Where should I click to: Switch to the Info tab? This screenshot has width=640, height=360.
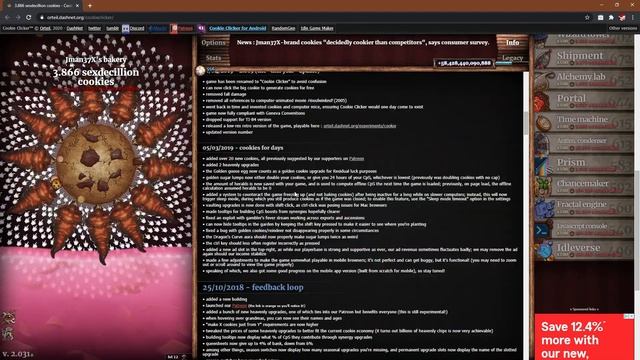[512, 42]
